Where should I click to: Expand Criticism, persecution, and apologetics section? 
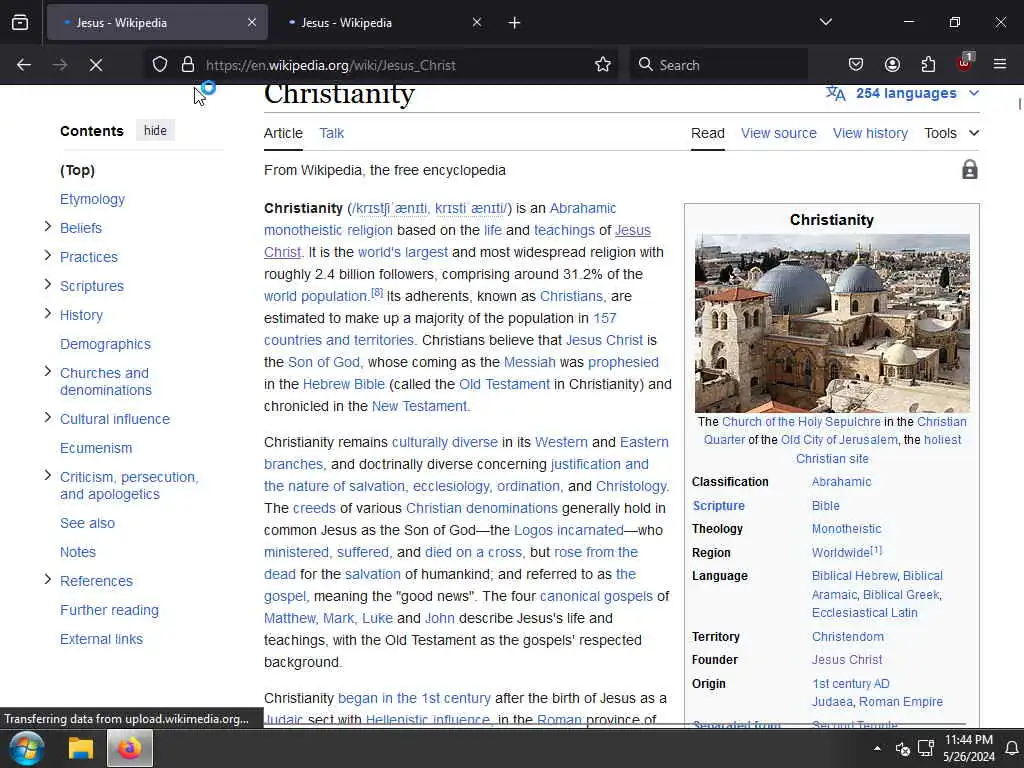(48, 475)
